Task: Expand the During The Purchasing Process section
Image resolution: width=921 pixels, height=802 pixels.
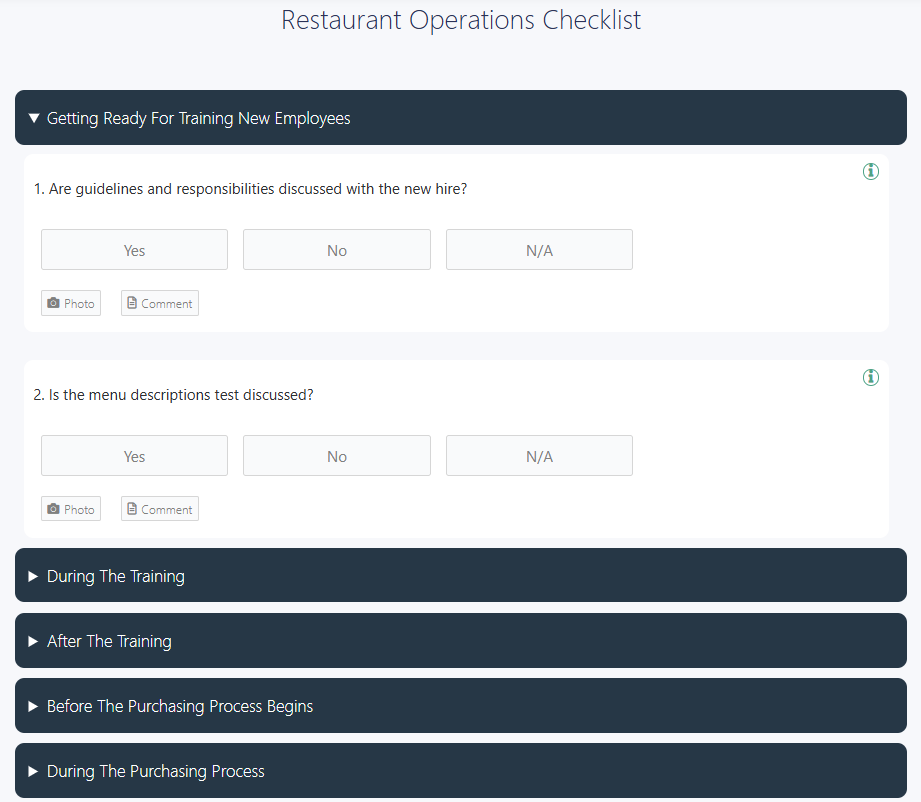Action: coord(460,770)
